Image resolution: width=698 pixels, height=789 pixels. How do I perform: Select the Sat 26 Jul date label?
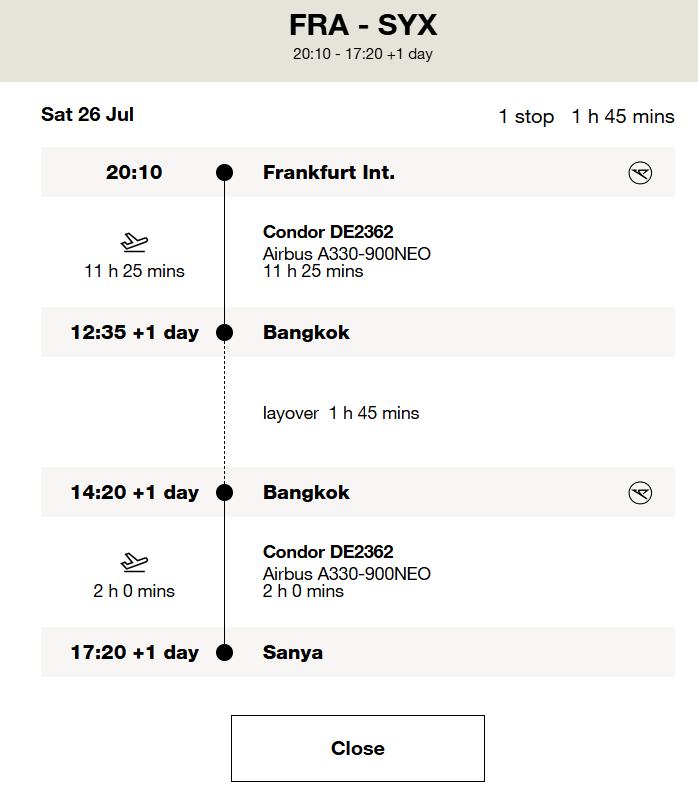(87, 114)
